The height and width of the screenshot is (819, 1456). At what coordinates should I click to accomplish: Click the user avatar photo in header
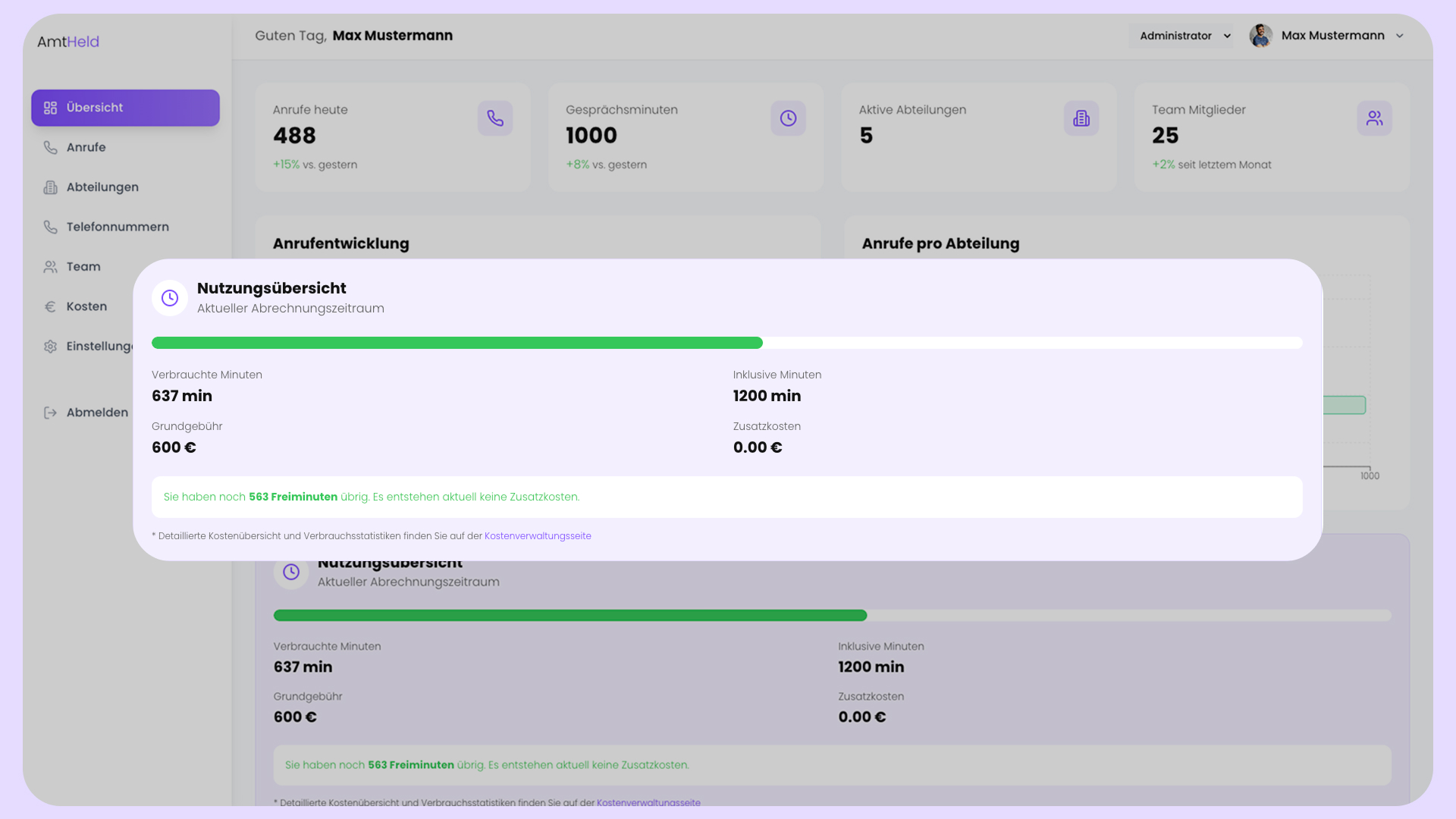pyautogui.click(x=1260, y=36)
